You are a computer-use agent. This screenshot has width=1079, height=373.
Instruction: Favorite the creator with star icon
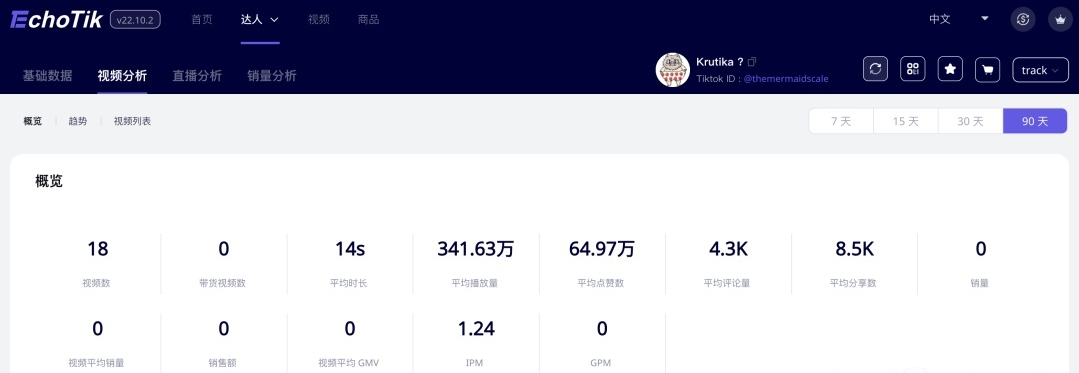click(950, 69)
